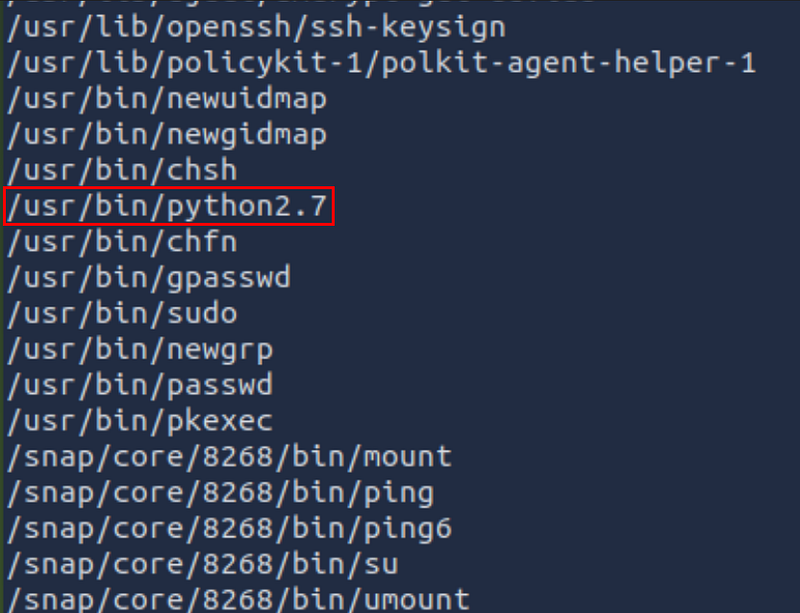800x613 pixels.
Task: Select the /usr/bin/chfn line
Action: (121, 242)
